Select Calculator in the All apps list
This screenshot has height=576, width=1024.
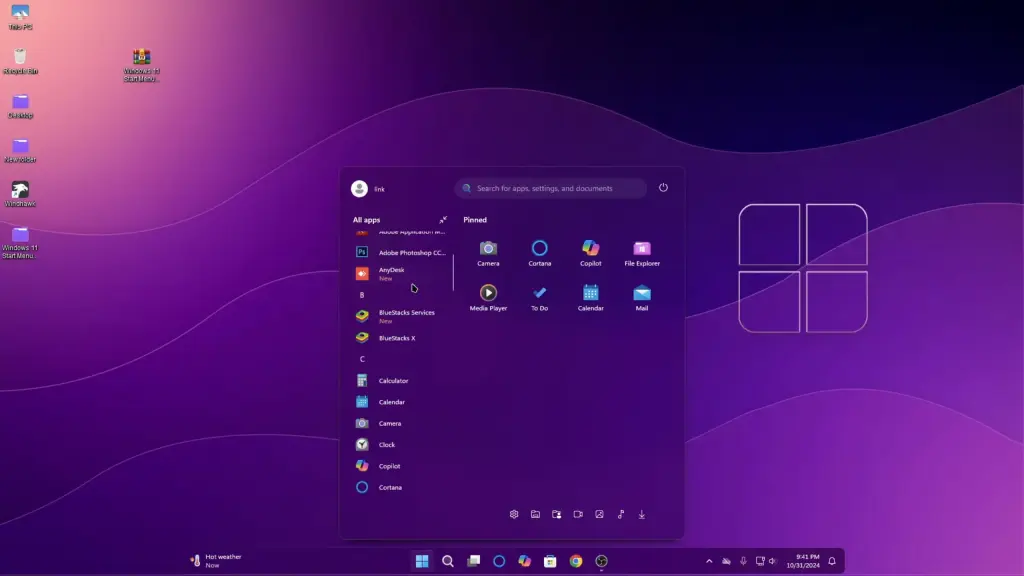pos(393,381)
